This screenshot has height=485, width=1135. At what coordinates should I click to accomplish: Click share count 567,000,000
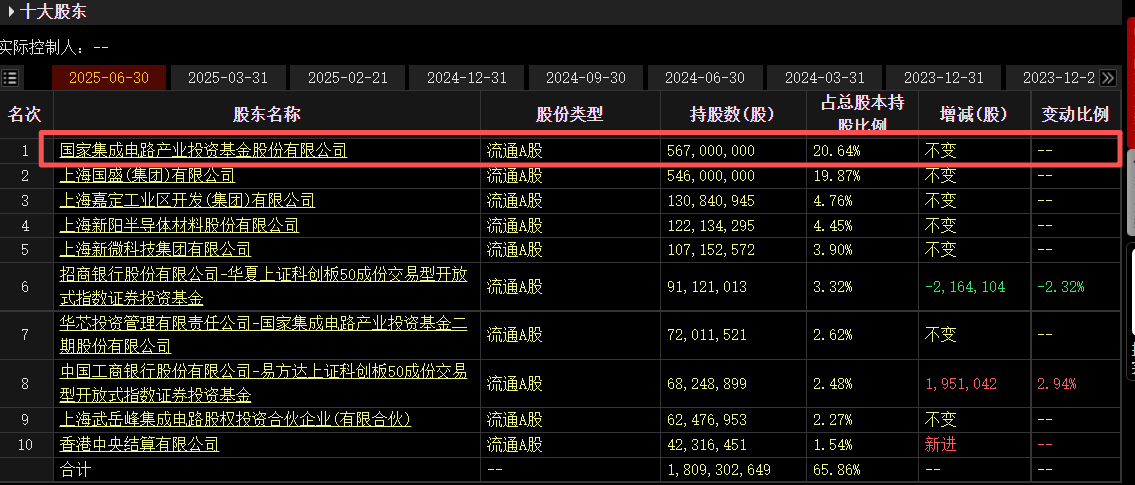point(711,151)
